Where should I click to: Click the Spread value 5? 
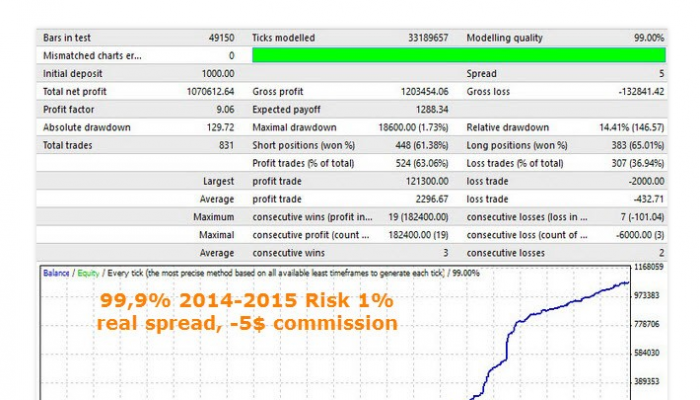[x=661, y=74]
